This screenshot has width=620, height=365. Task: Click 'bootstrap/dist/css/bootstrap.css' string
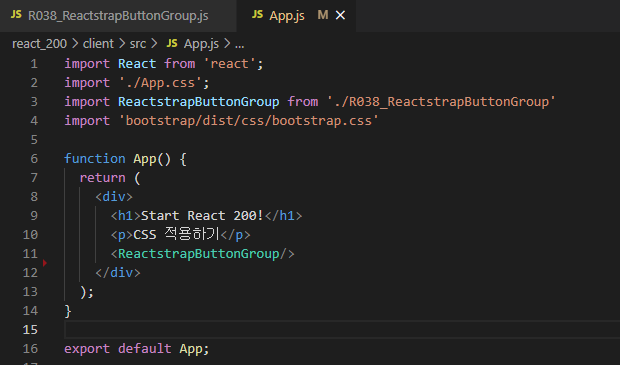pos(248,121)
